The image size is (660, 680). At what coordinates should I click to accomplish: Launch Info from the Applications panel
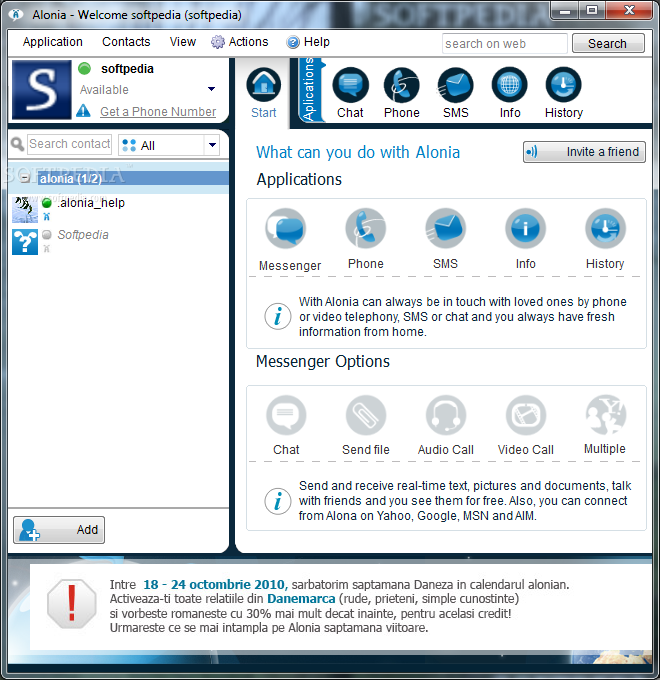point(525,229)
